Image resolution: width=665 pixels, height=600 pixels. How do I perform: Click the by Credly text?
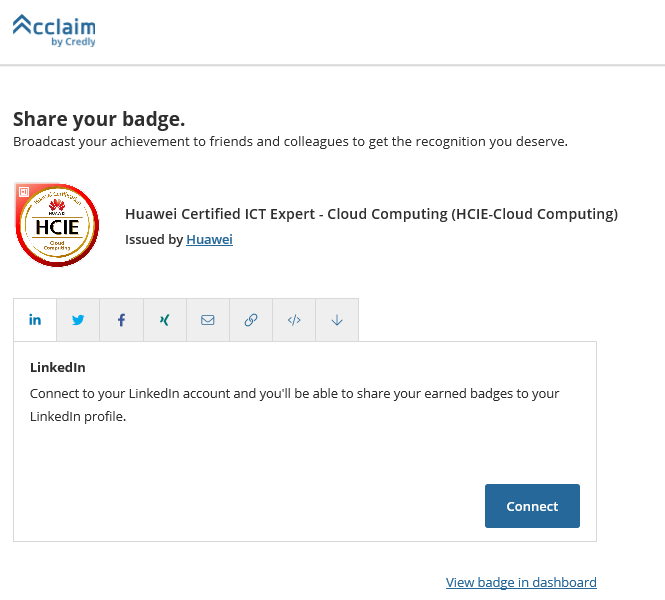point(73,42)
